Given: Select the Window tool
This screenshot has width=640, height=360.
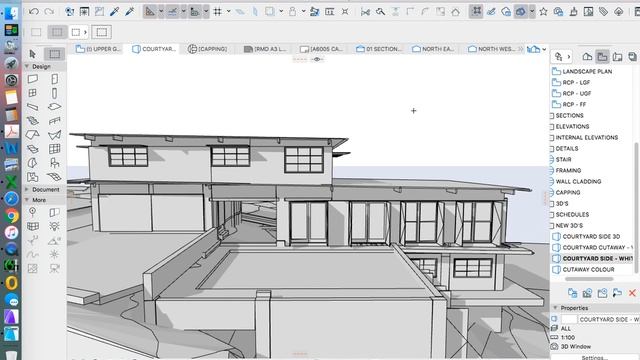Looking at the screenshot, I should pyautogui.click(x=33, y=93).
